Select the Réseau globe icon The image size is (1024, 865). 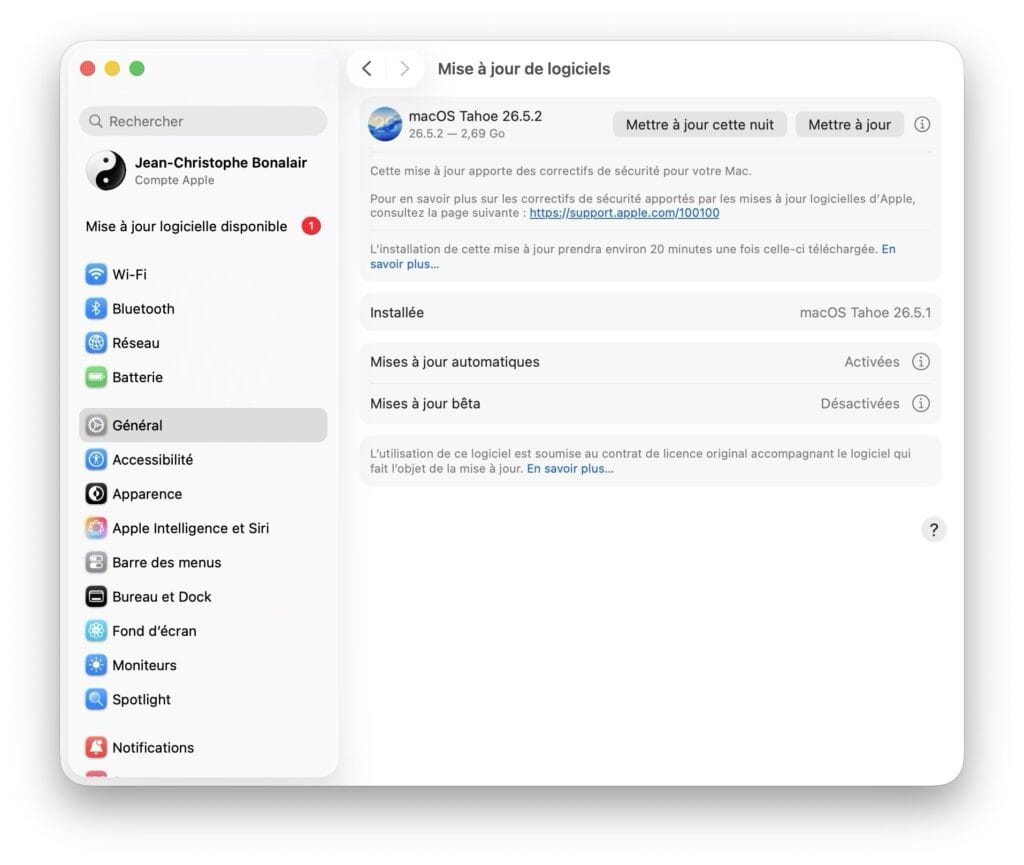coord(96,343)
